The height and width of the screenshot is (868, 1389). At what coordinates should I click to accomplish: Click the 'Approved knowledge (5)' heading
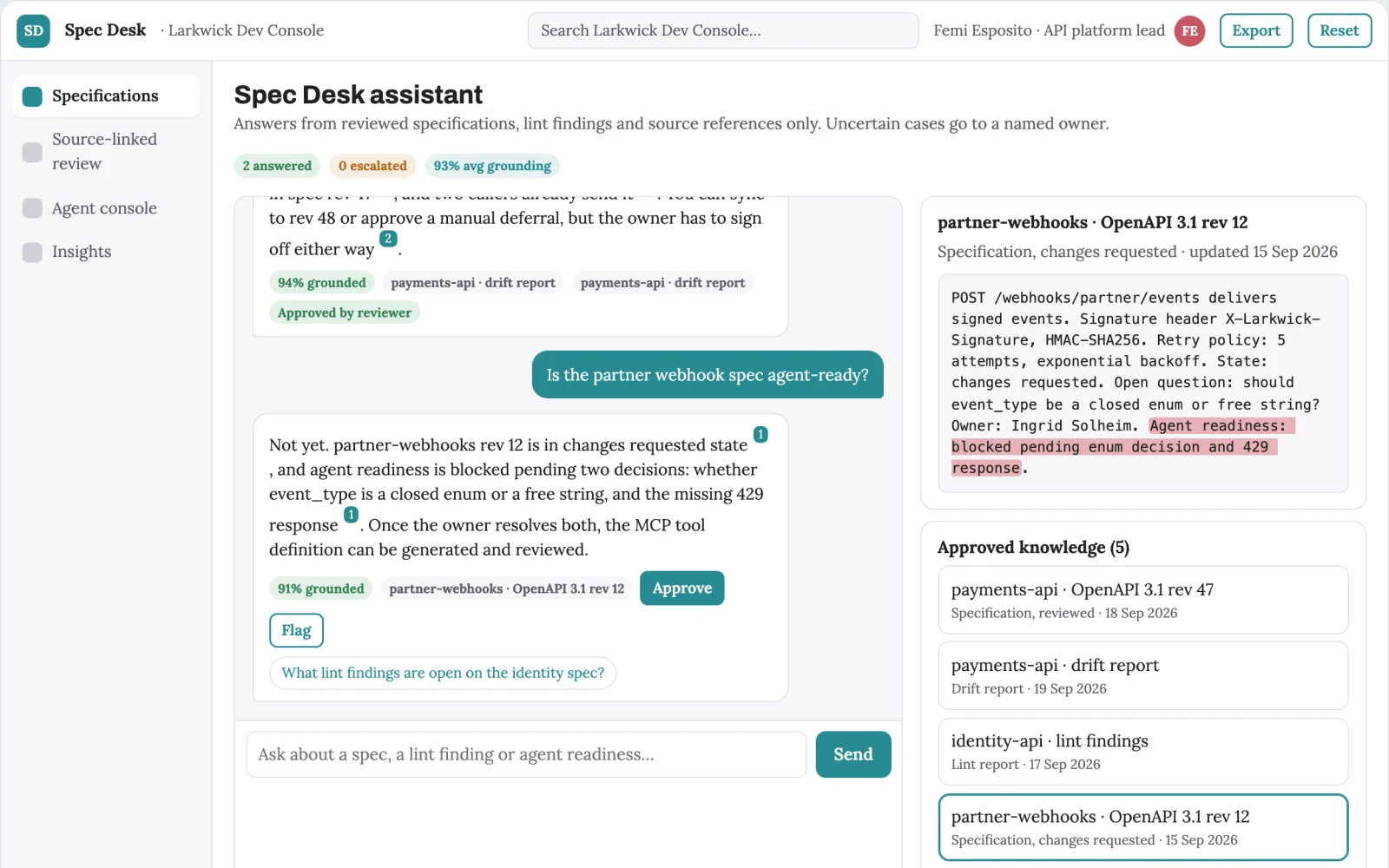[1033, 548]
